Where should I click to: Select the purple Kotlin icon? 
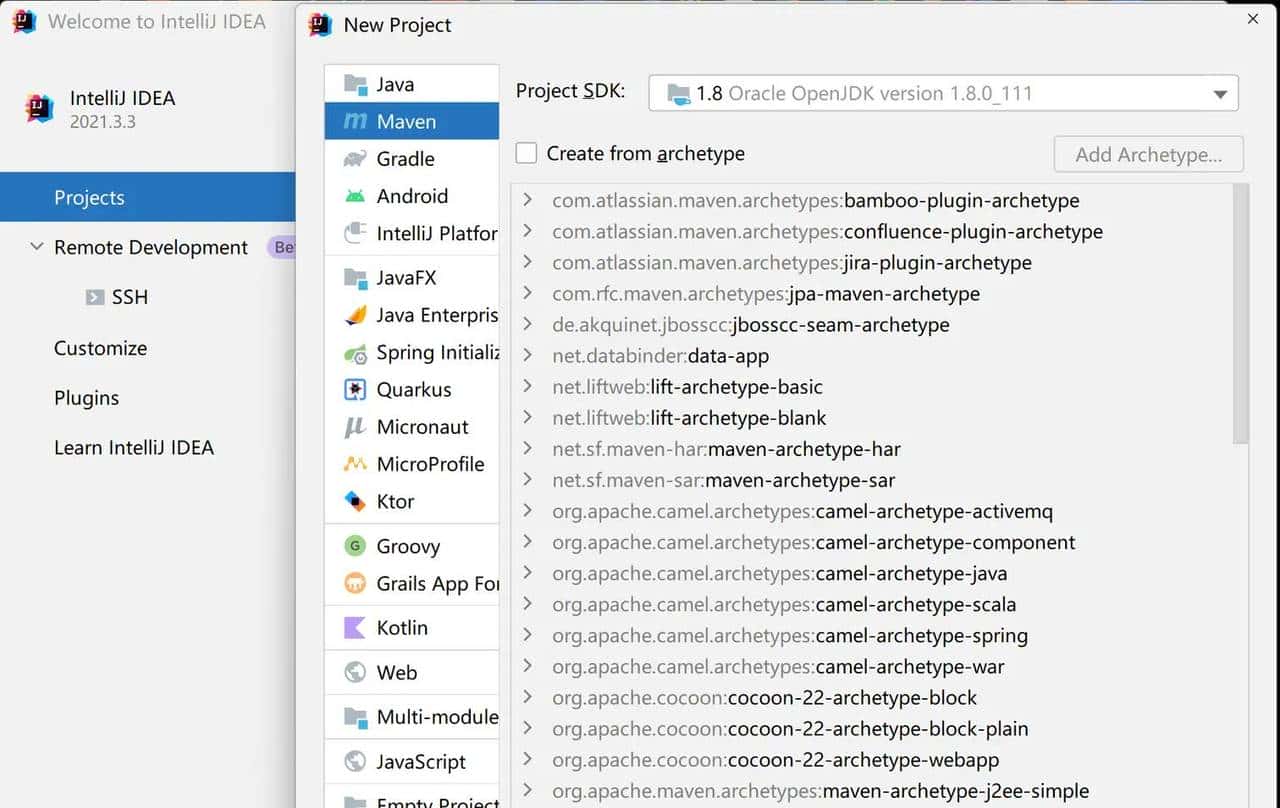pyautogui.click(x=355, y=628)
